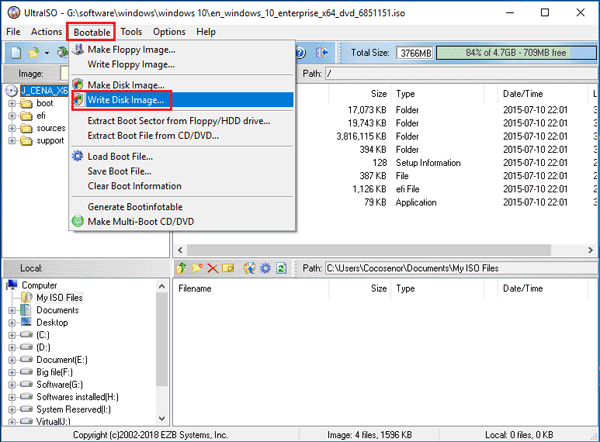
Task: Click the blue gear settings icon in local toolbar
Action: coord(265,268)
